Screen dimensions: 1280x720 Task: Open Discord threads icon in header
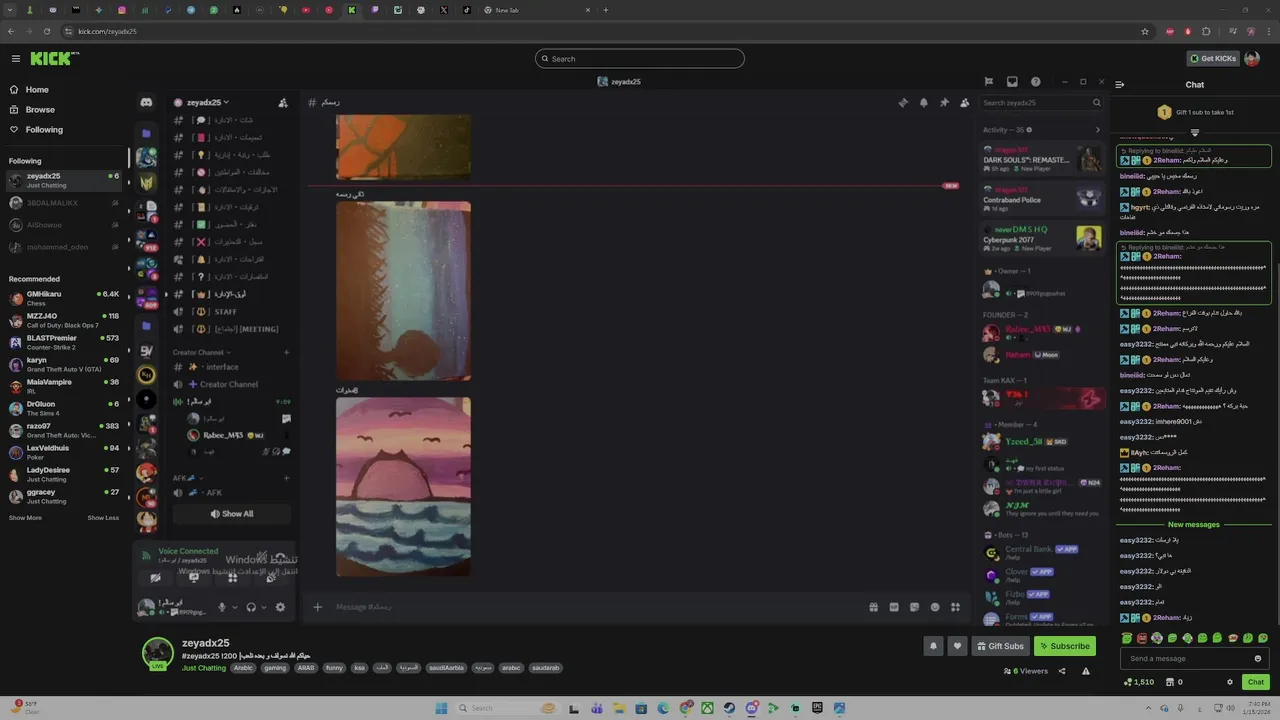point(903,102)
